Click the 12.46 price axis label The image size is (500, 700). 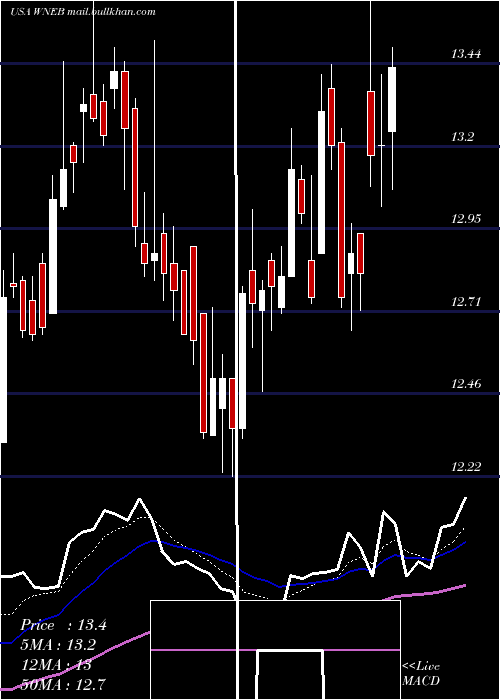[x=466, y=384]
